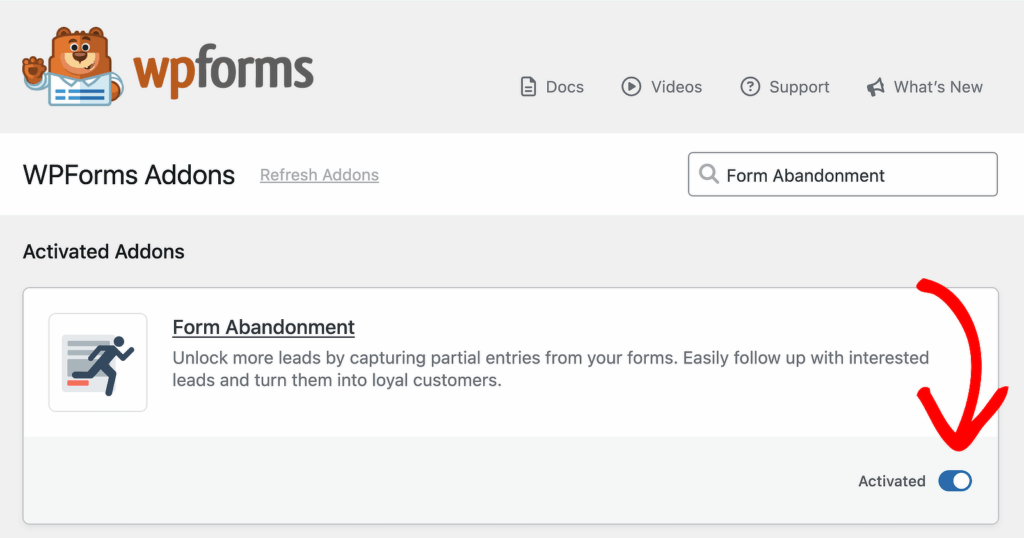This screenshot has width=1024, height=538.
Task: Click the wpforms wordmark text
Action: tap(223, 70)
